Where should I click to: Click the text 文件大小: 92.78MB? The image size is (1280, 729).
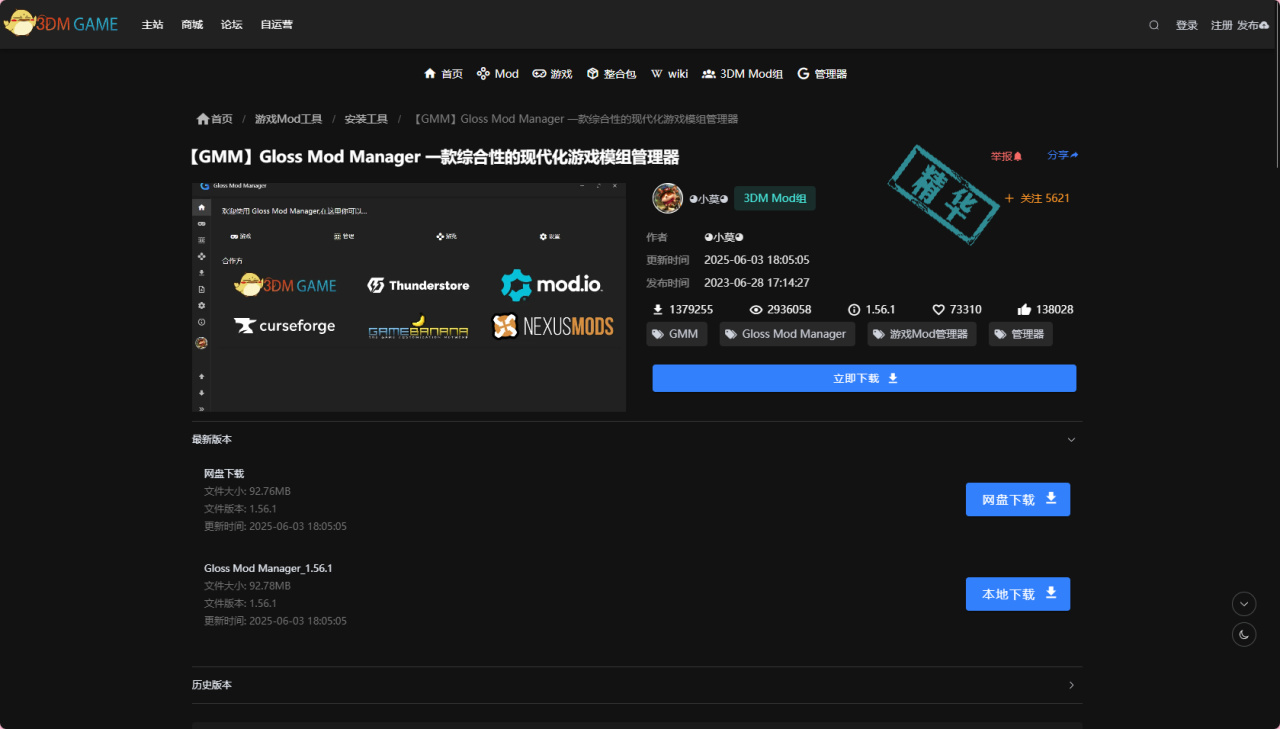tap(247, 586)
